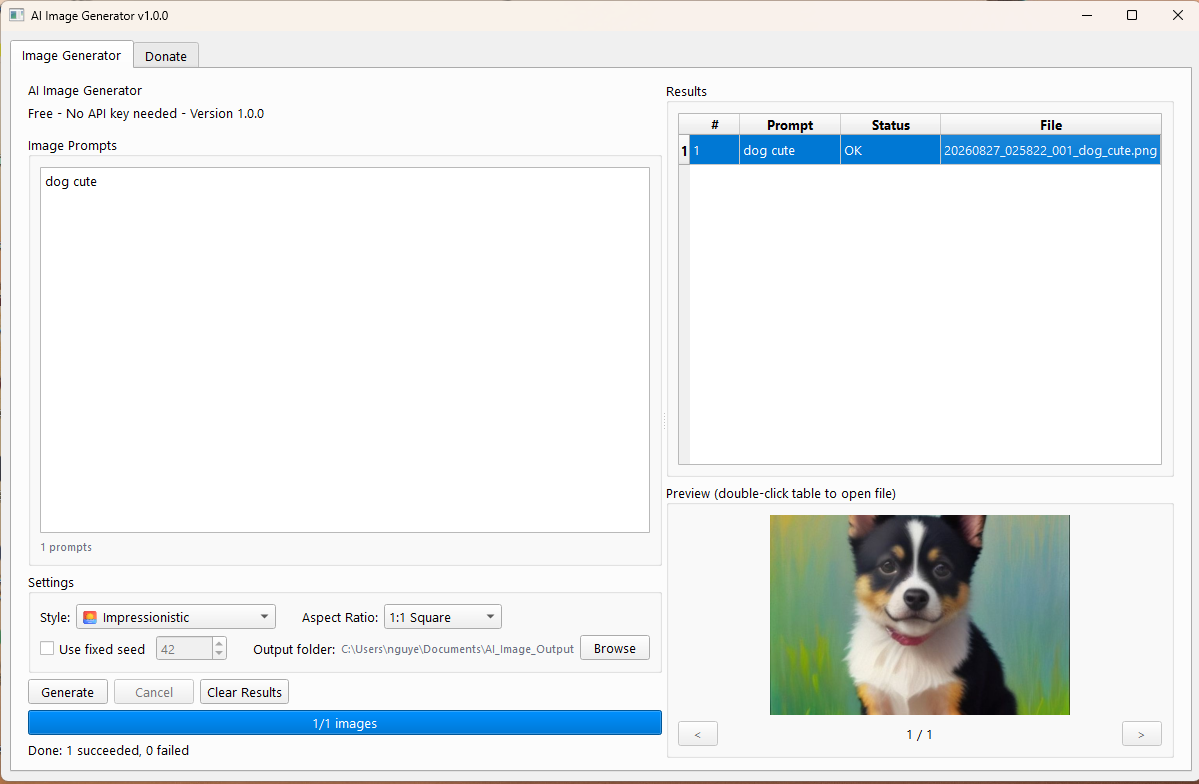1199x784 pixels.
Task: Click the '1 / 1' preview counter
Action: (919, 734)
